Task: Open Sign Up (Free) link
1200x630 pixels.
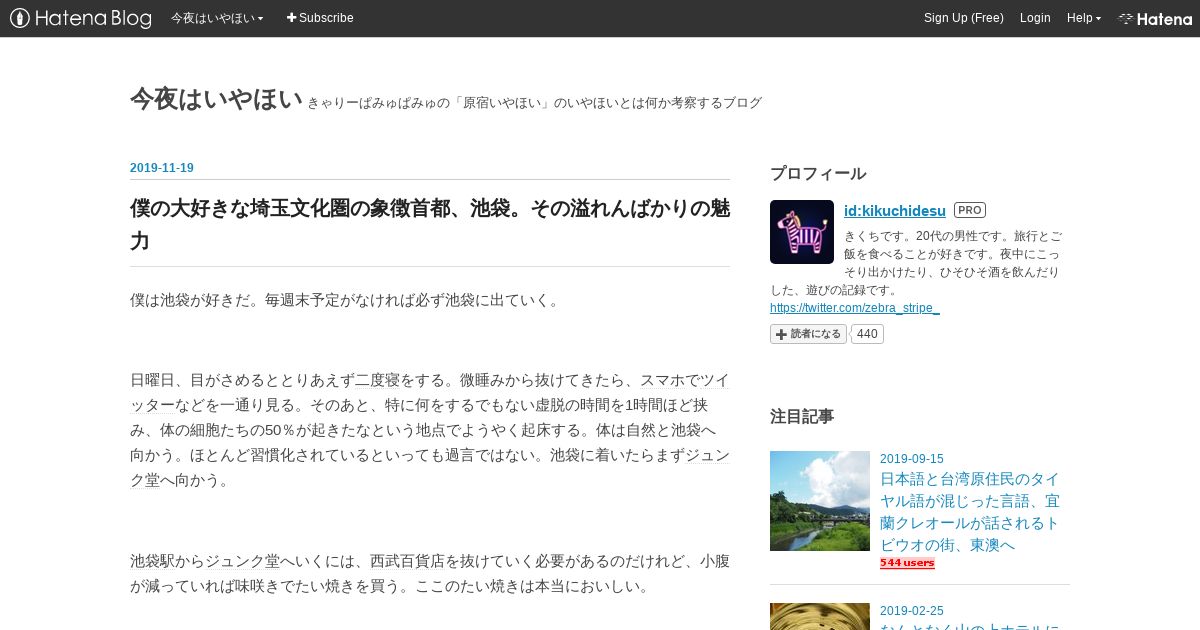Action: (964, 18)
